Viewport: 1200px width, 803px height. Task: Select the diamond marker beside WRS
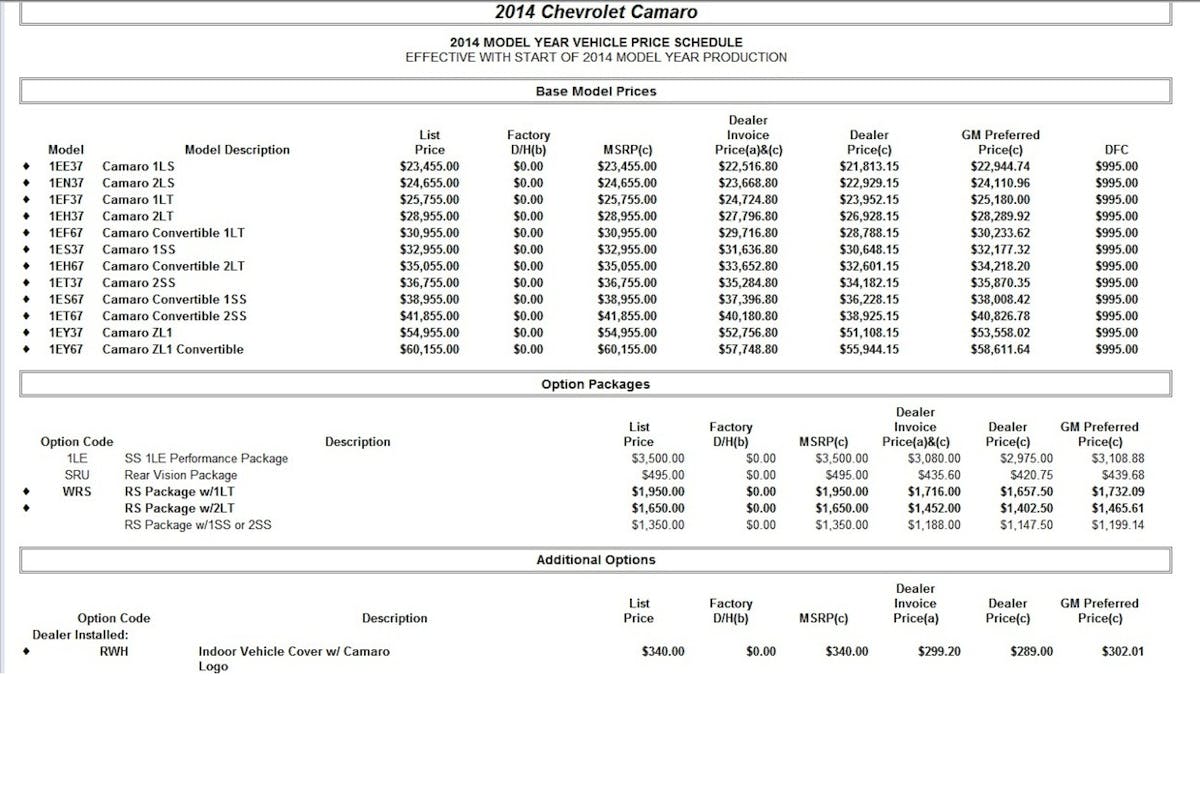(25, 492)
